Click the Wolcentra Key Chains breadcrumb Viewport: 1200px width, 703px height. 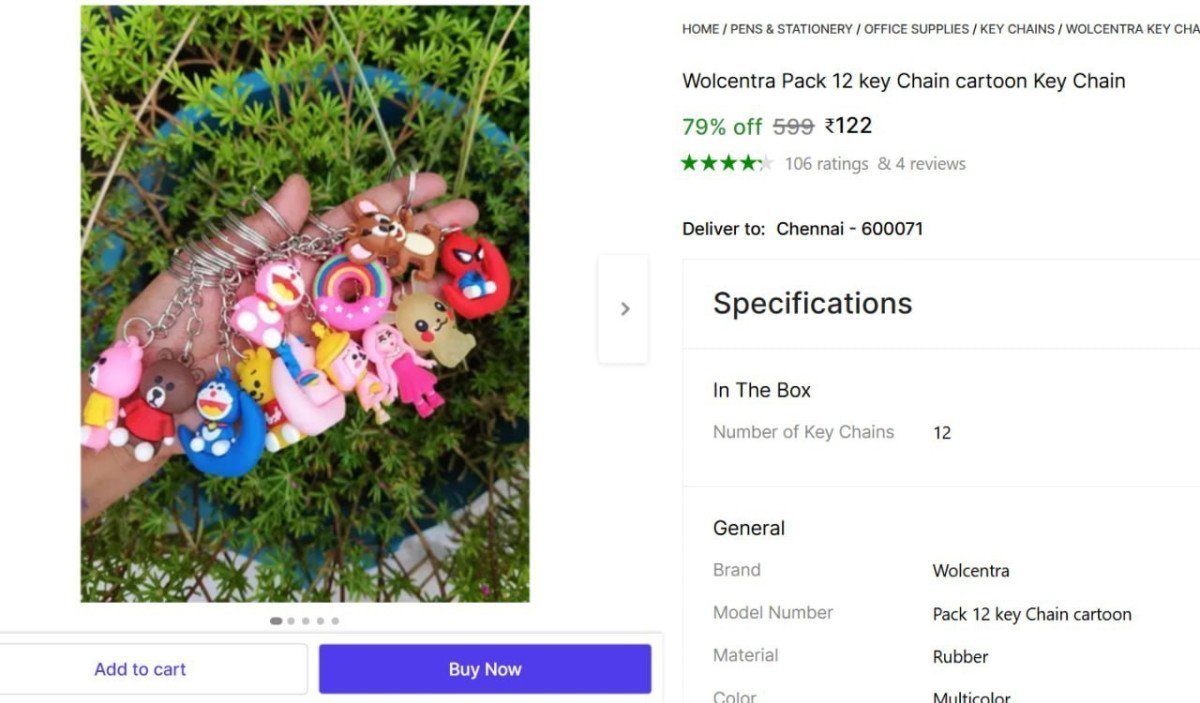point(1132,29)
